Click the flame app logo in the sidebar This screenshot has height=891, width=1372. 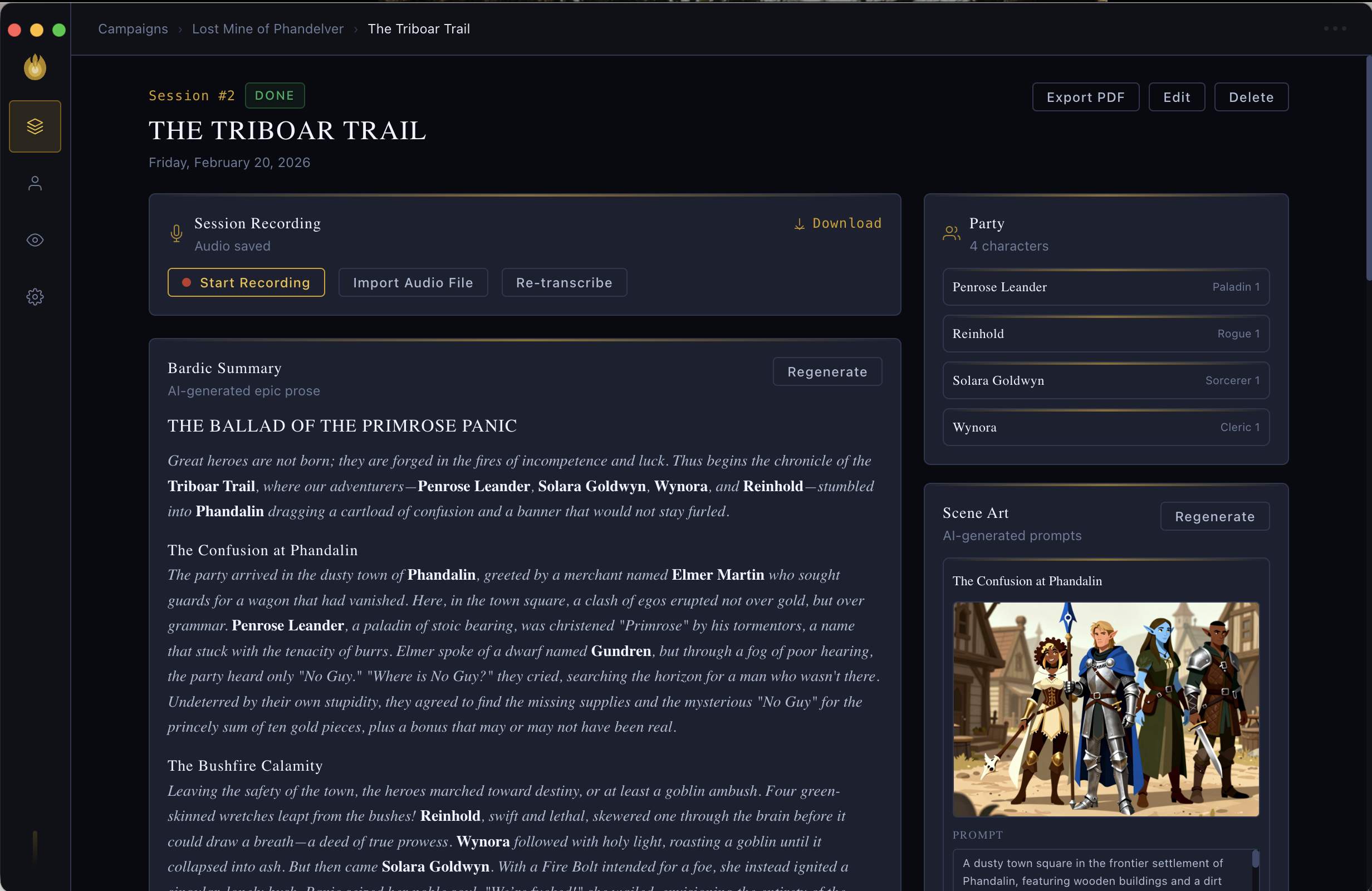click(x=35, y=66)
